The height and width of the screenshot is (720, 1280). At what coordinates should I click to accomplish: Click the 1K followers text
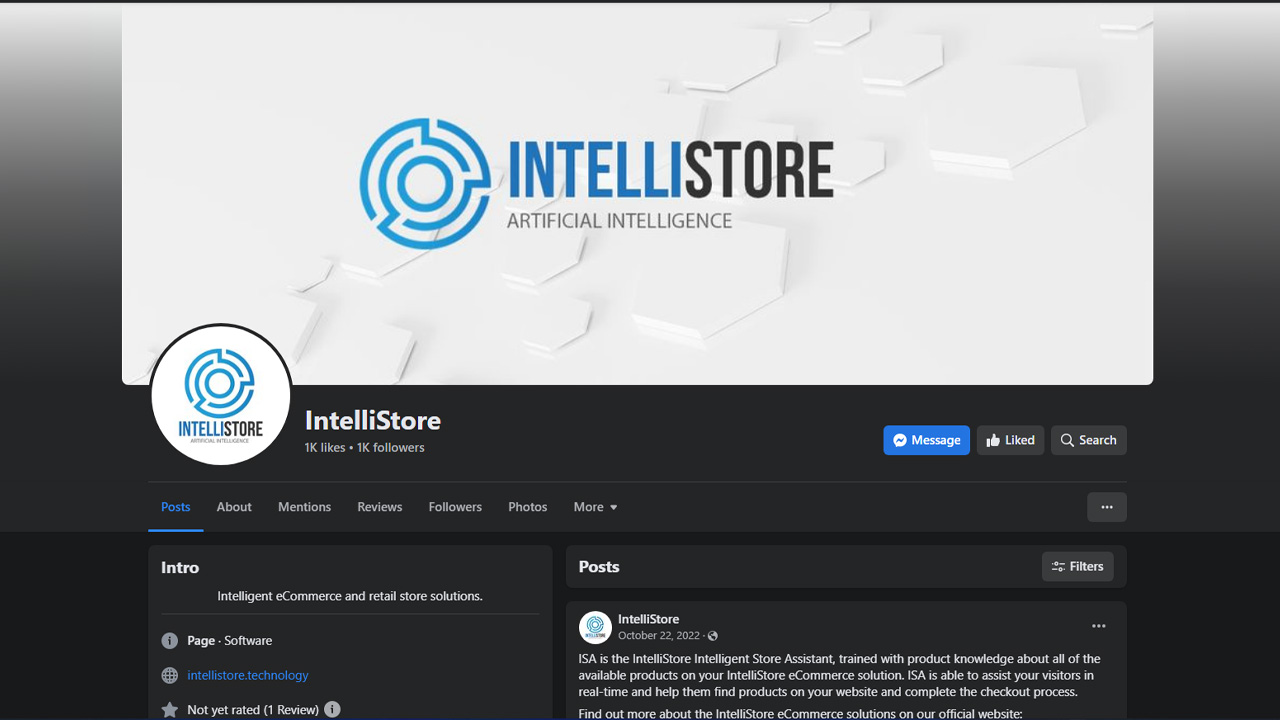tap(391, 447)
